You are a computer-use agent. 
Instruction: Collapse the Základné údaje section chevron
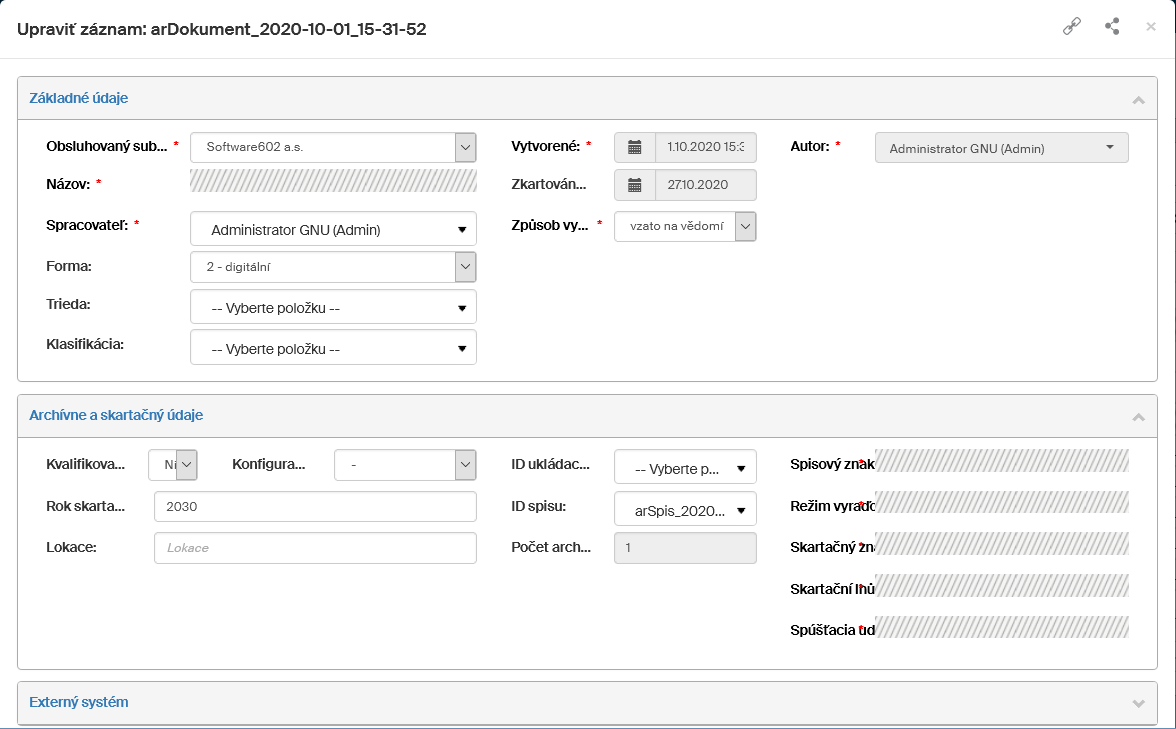pyautogui.click(x=1137, y=99)
